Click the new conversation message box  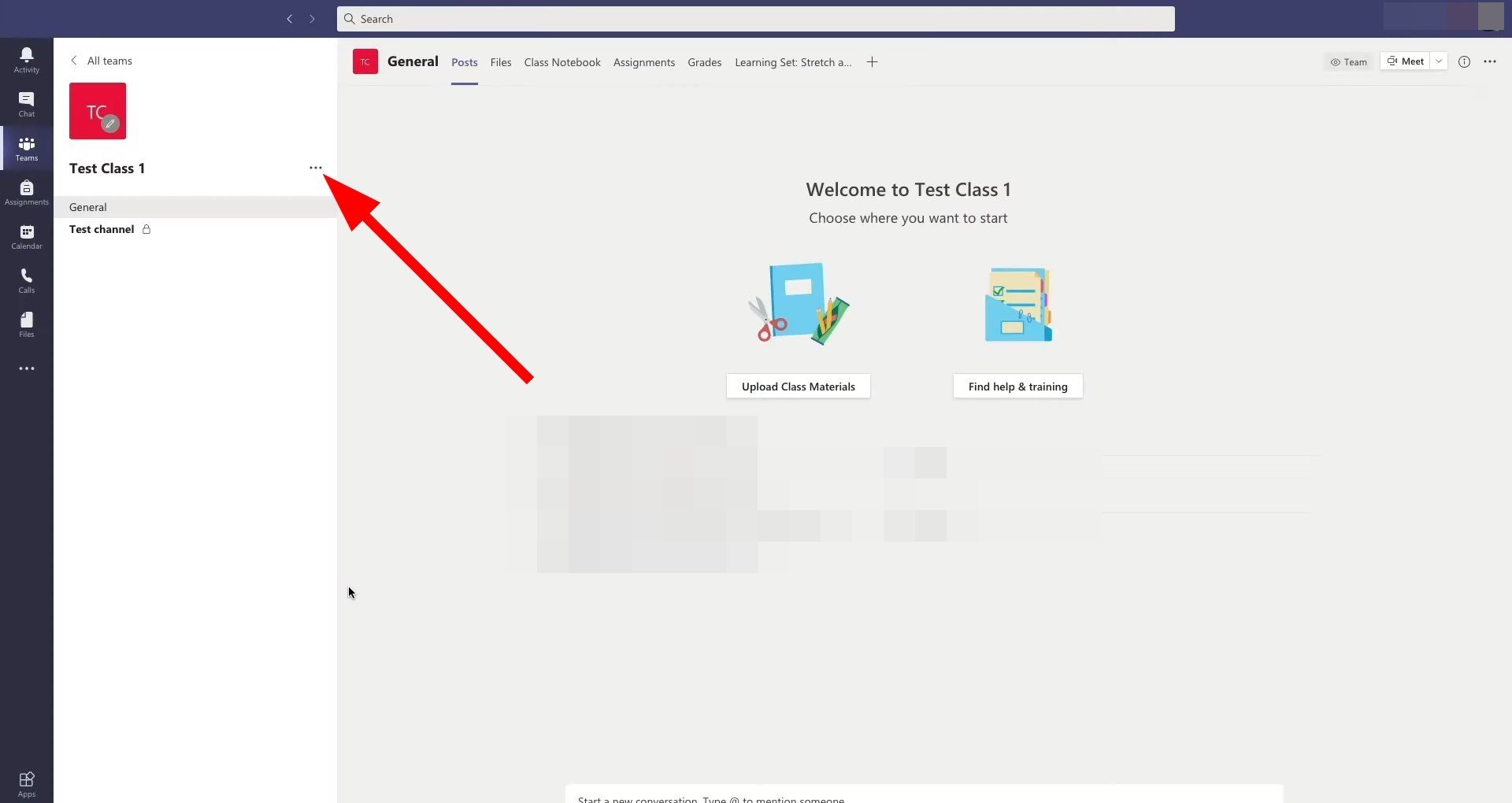(924, 794)
